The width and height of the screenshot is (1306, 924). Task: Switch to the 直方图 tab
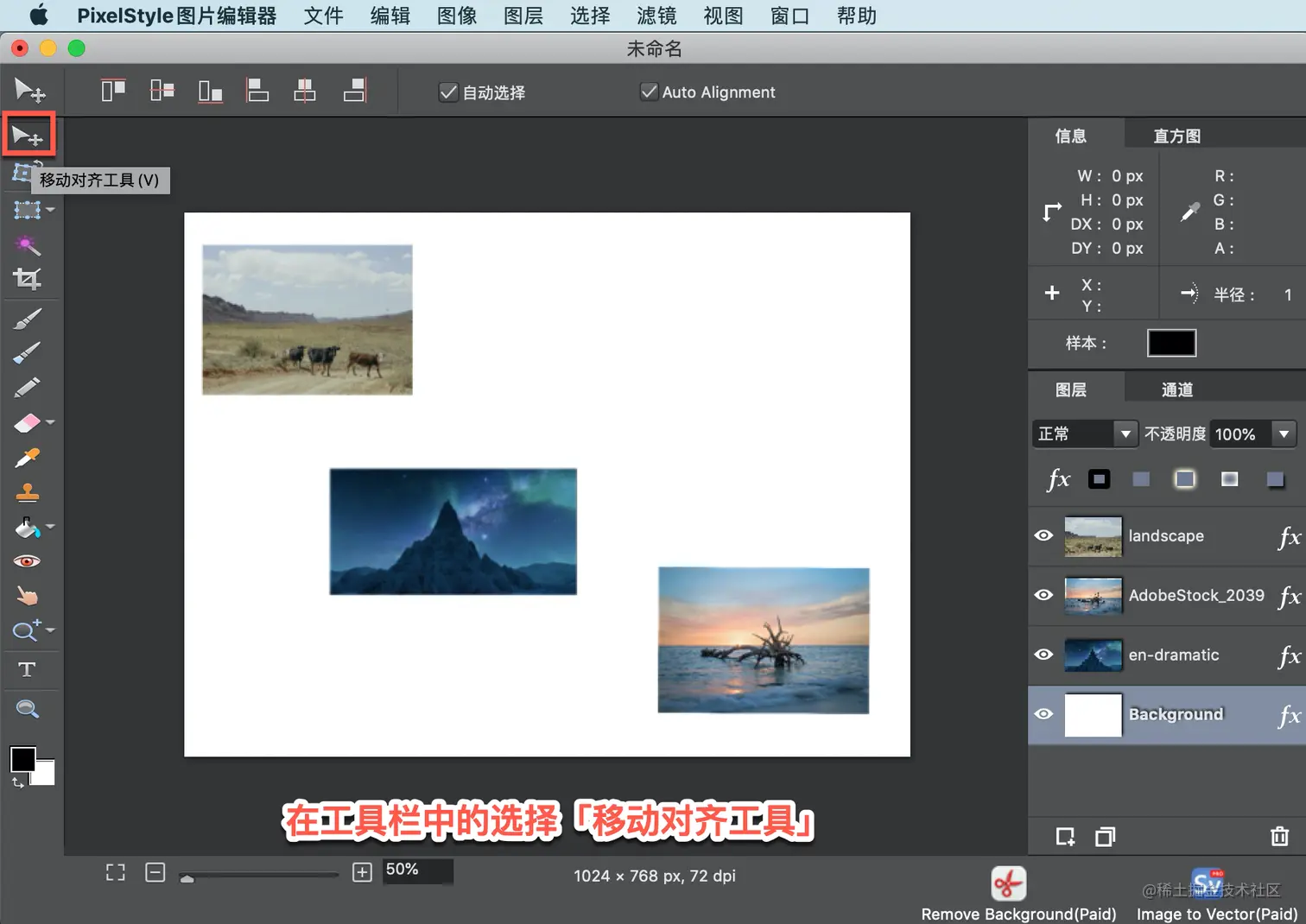coord(1176,136)
